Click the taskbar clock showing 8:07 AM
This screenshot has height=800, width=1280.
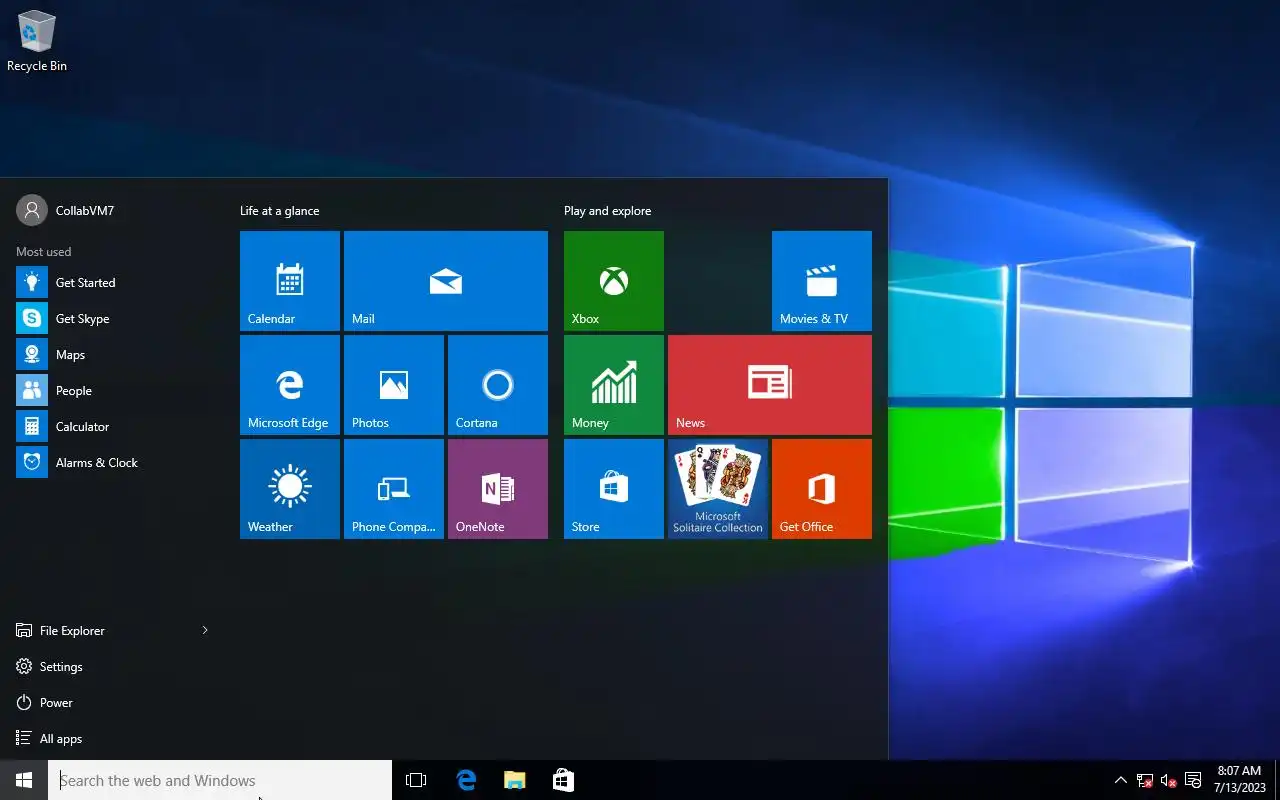tap(1239, 780)
